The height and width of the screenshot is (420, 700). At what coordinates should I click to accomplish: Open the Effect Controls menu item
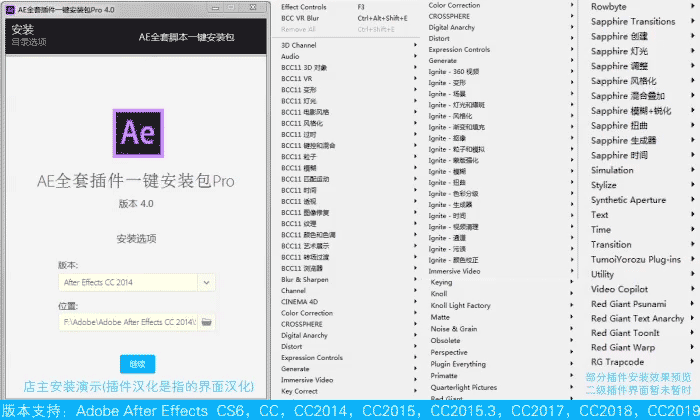click(304, 7)
